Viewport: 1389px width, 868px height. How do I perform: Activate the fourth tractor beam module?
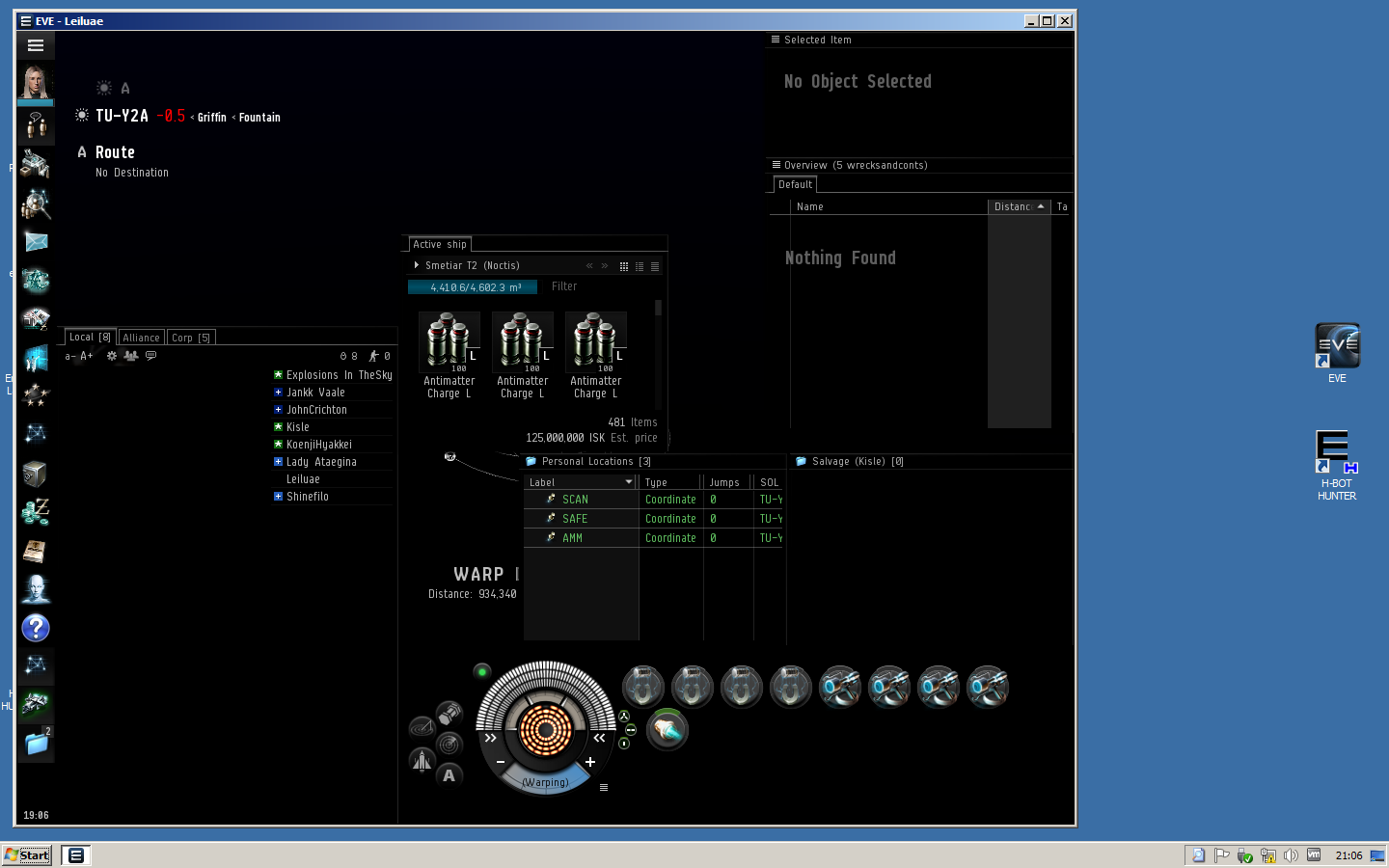[x=791, y=687]
